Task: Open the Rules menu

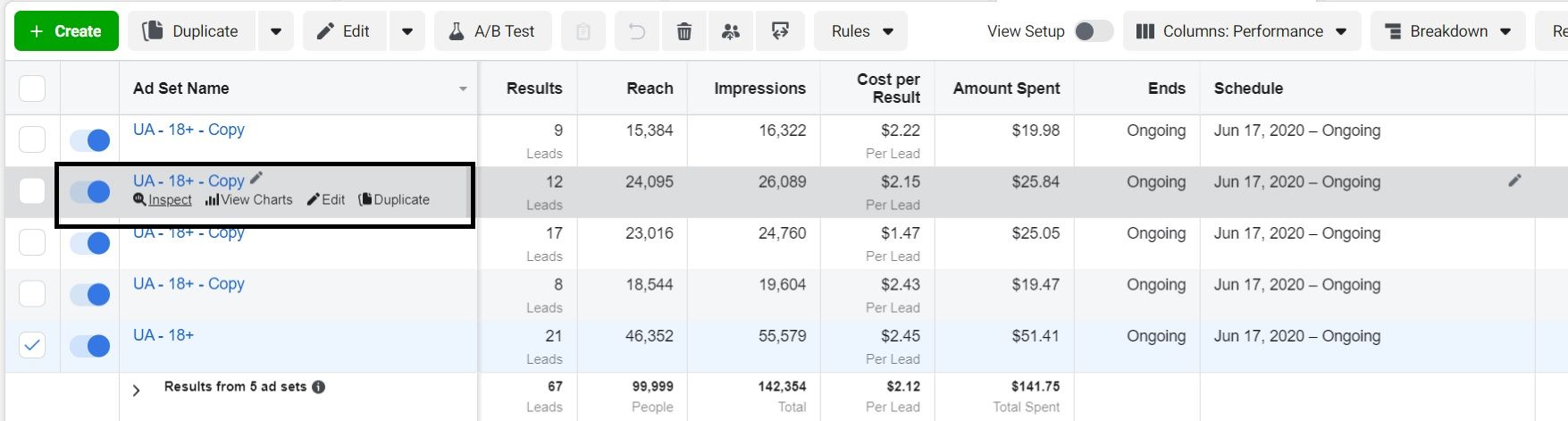Action: tap(861, 31)
